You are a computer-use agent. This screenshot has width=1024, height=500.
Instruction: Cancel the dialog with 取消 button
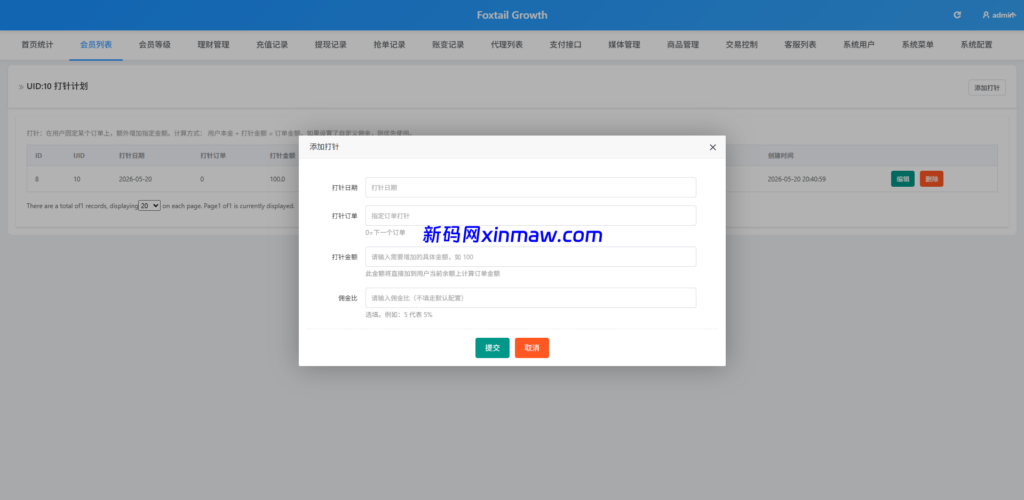point(532,348)
